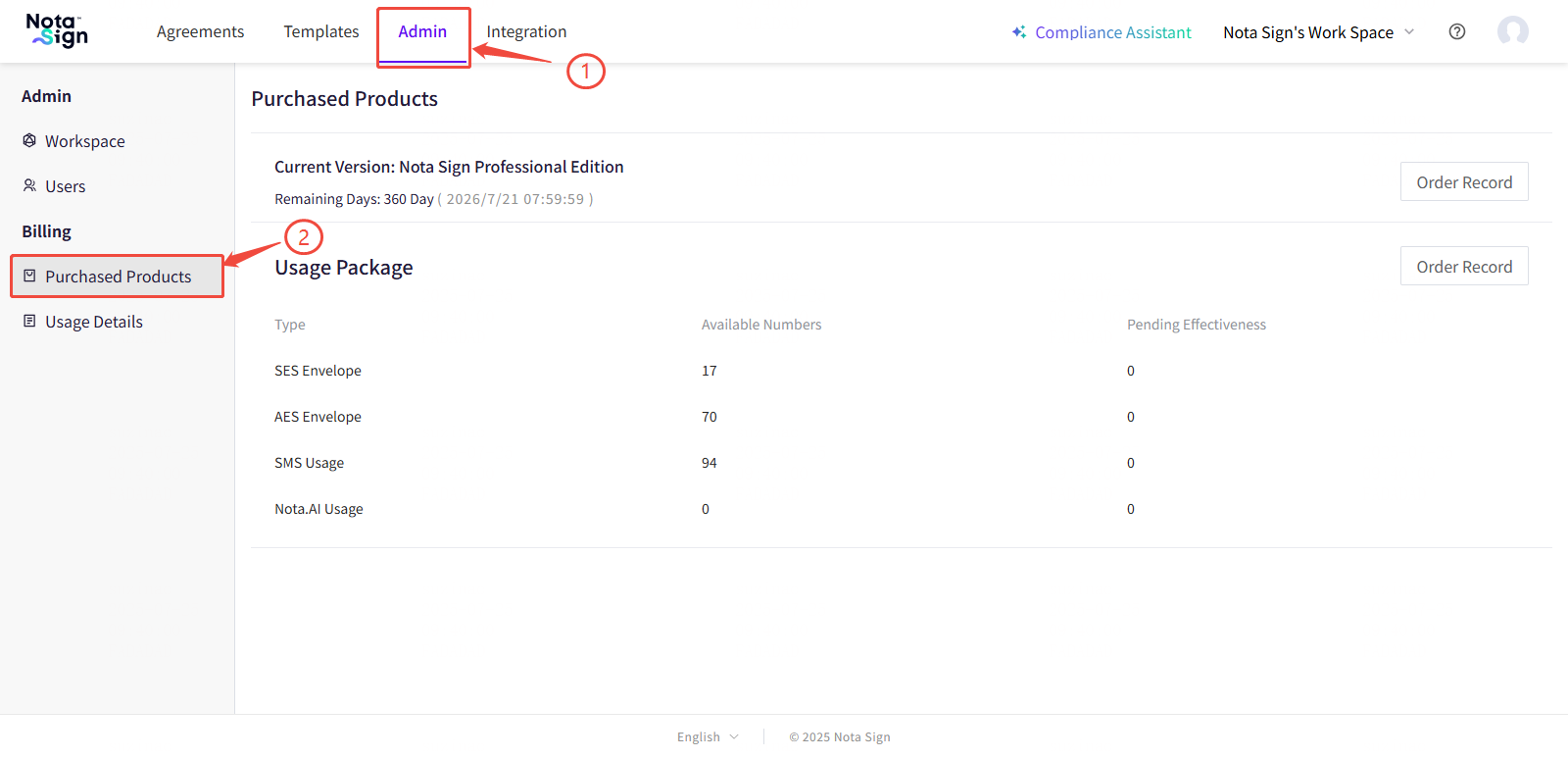Viewport: 1568px width, 758px height.
Task: Click the Compliance Assistant sparkle icon
Action: pos(1019,32)
